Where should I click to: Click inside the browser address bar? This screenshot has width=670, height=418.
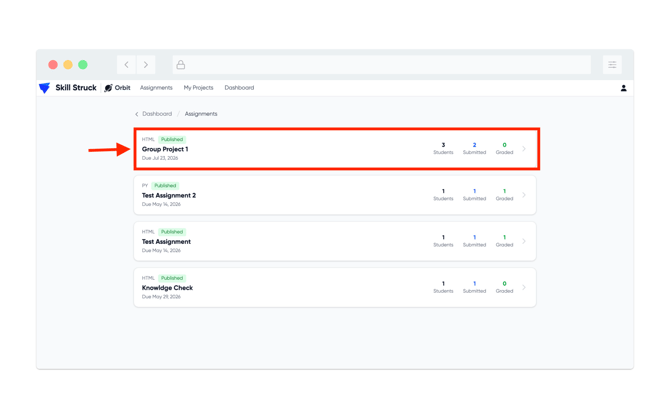(382, 65)
